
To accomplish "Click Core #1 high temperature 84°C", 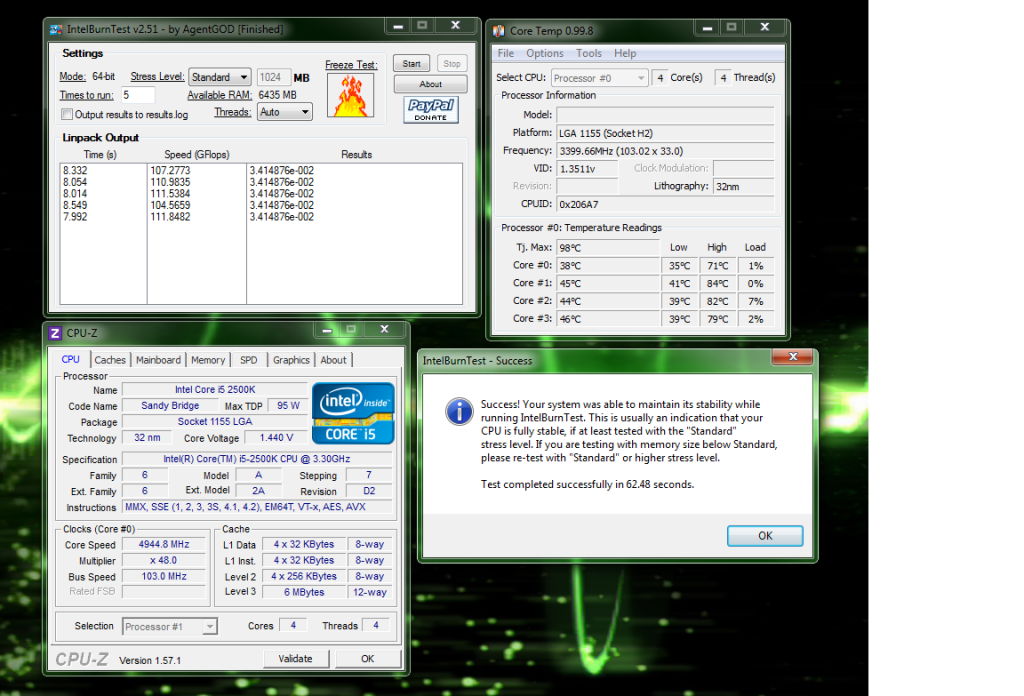I will click(718, 284).
